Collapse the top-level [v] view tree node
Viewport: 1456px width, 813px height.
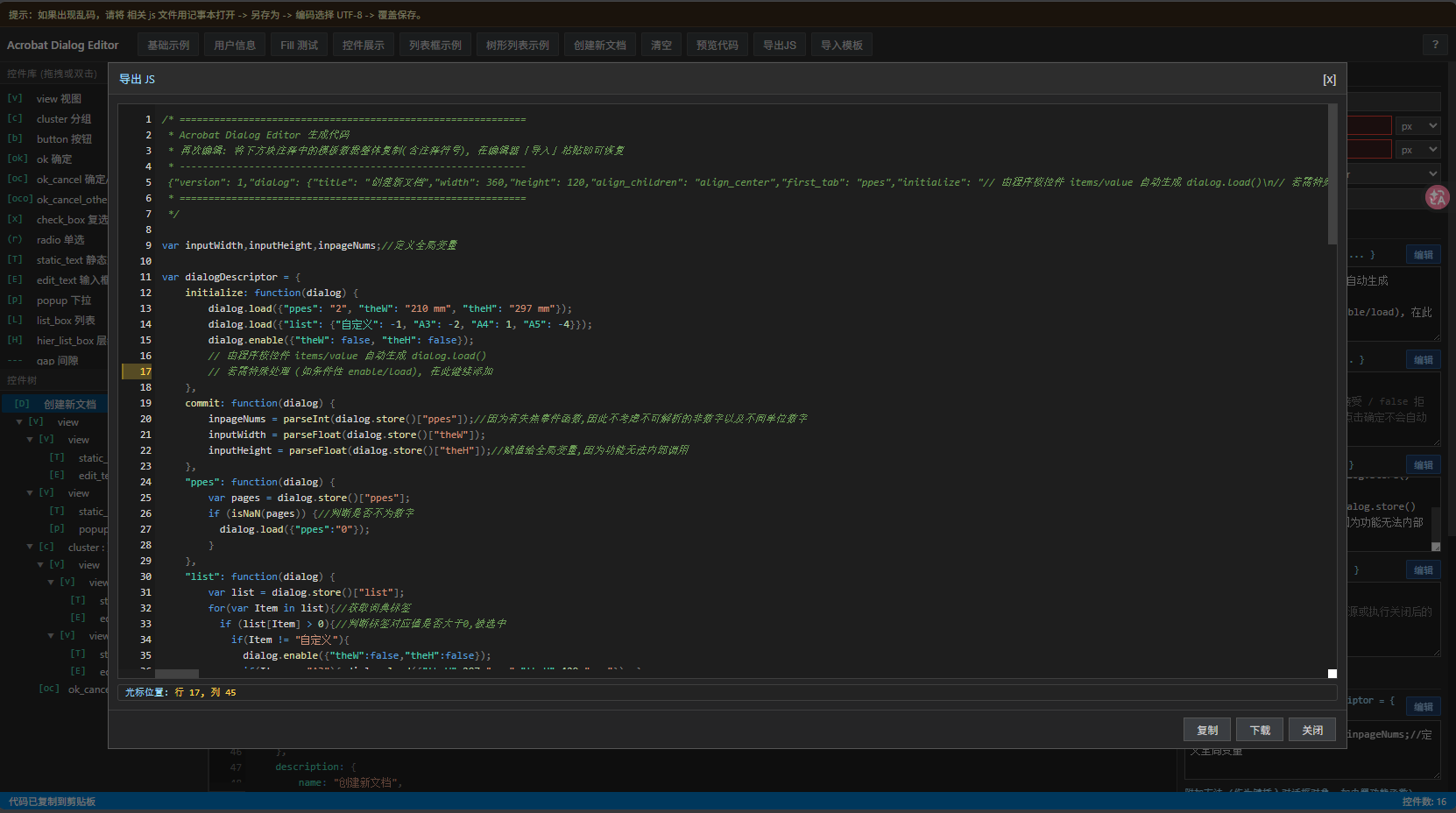pyautogui.click(x=19, y=422)
